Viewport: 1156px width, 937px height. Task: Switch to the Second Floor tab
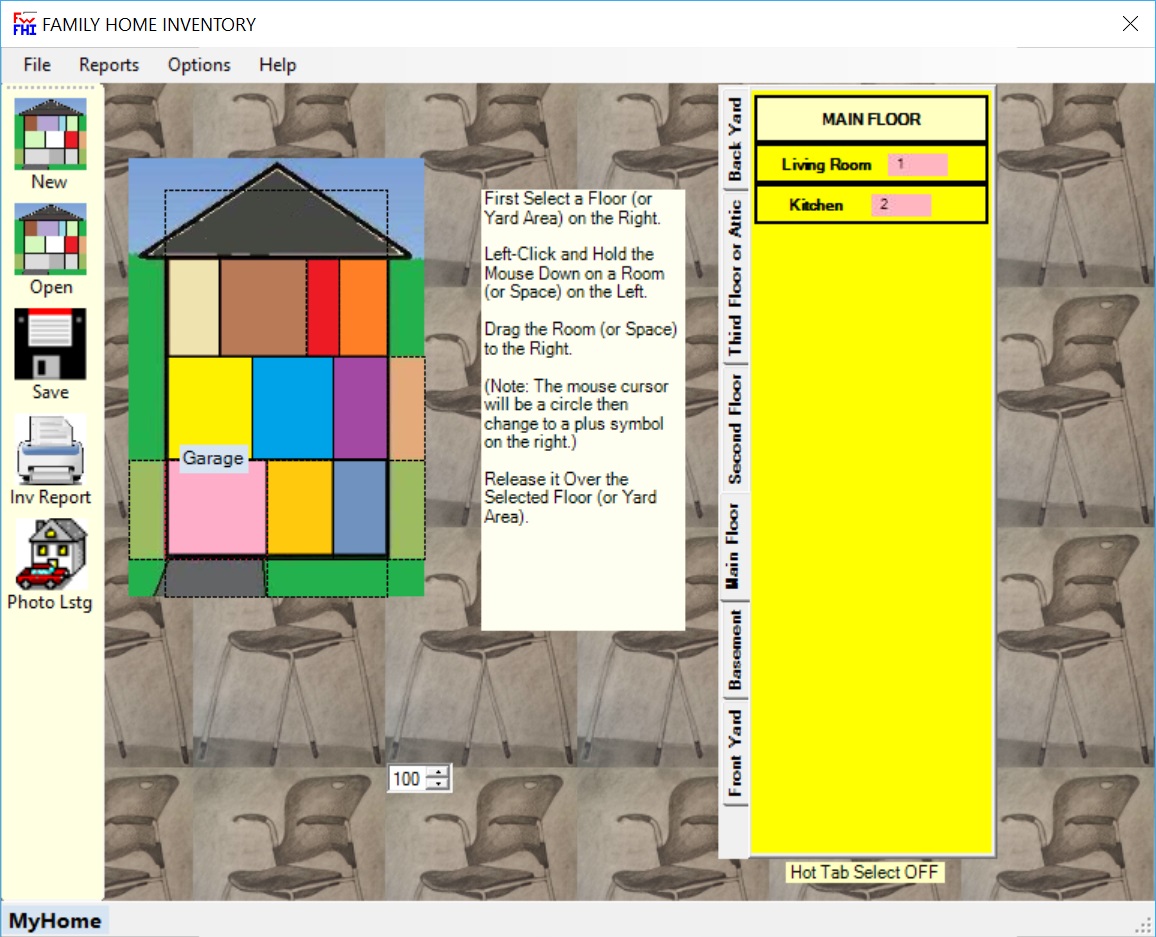[x=734, y=428]
